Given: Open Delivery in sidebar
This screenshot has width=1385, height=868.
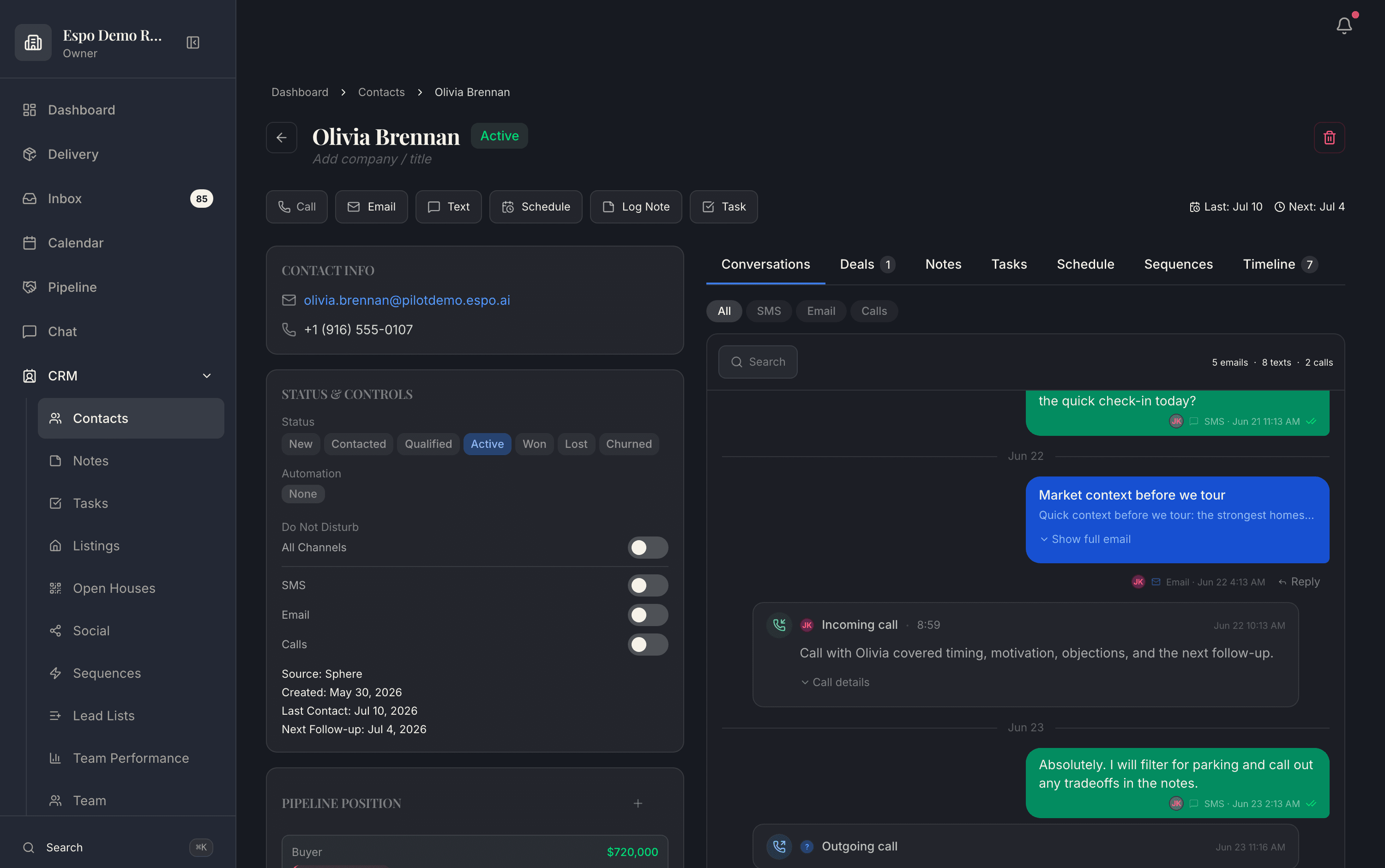Looking at the screenshot, I should [118, 154].
